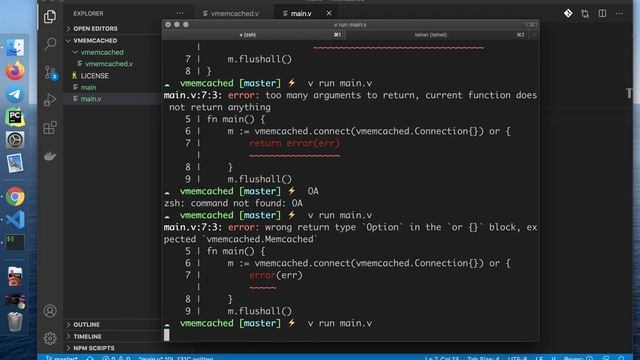Open PyCharm from the Dock

coord(15,118)
